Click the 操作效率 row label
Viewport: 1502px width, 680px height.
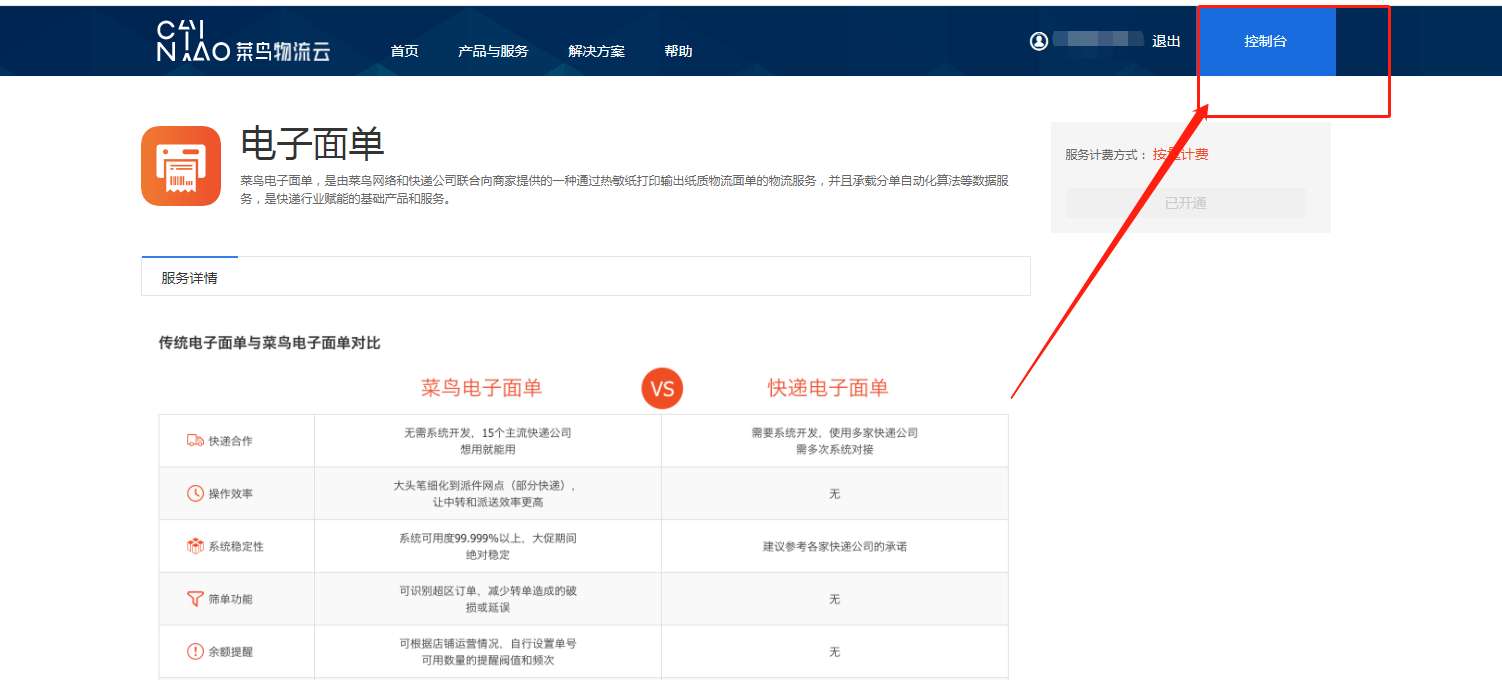(230, 494)
